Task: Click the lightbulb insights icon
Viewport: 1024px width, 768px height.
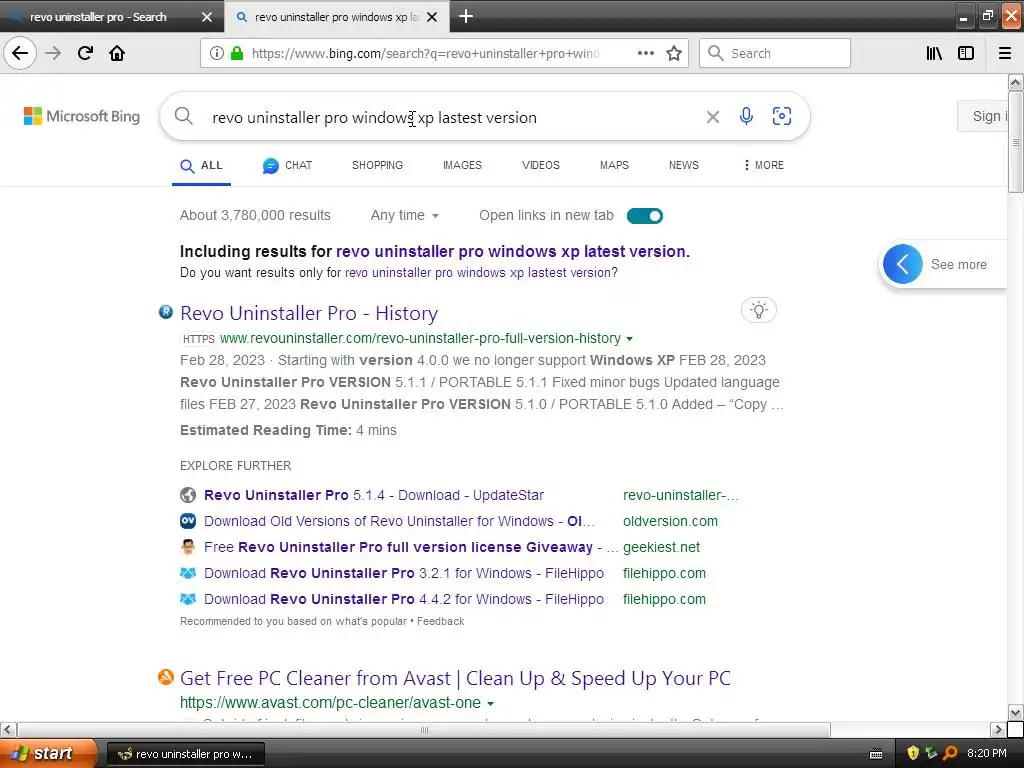Action: click(758, 310)
